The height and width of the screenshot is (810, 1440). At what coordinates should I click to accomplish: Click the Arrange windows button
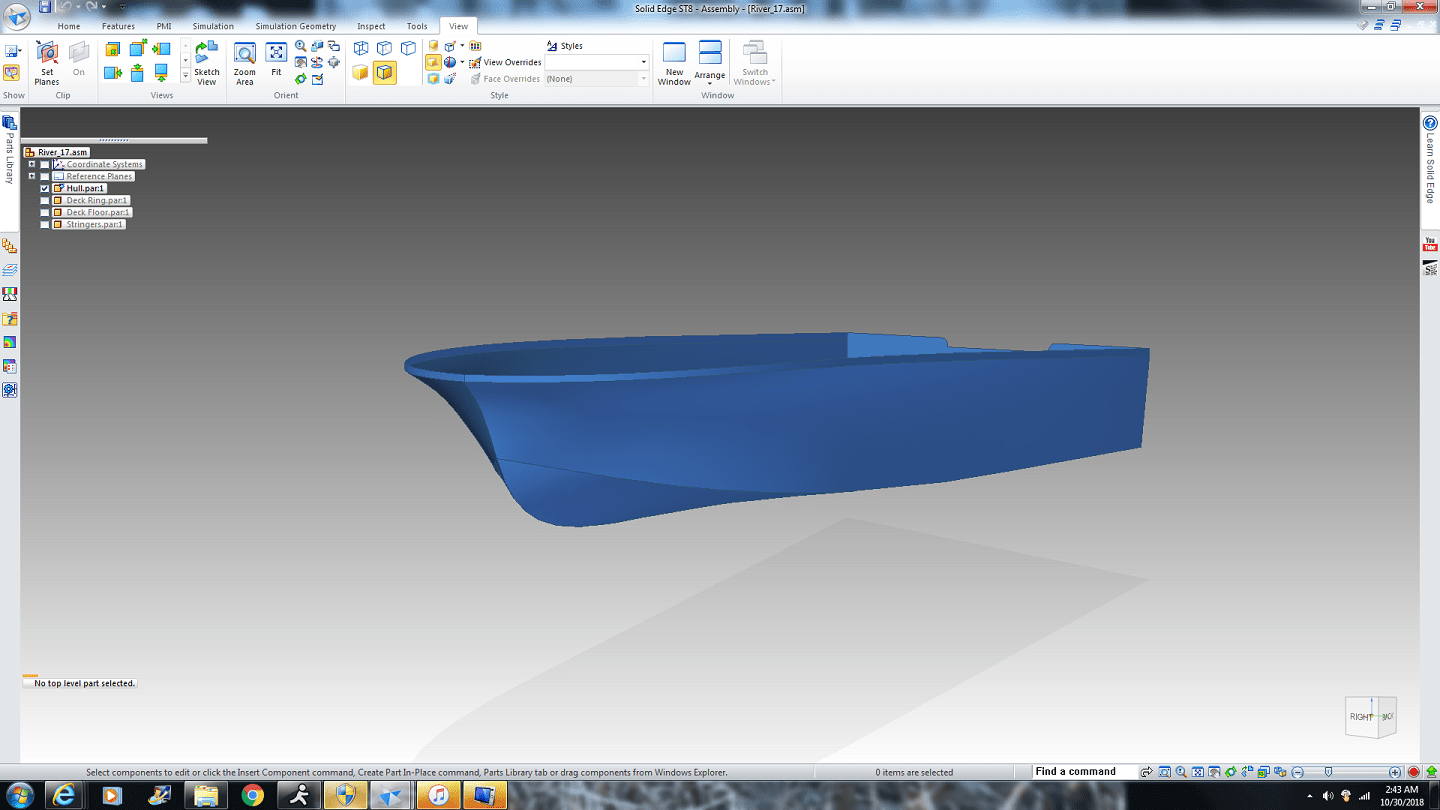coord(710,64)
